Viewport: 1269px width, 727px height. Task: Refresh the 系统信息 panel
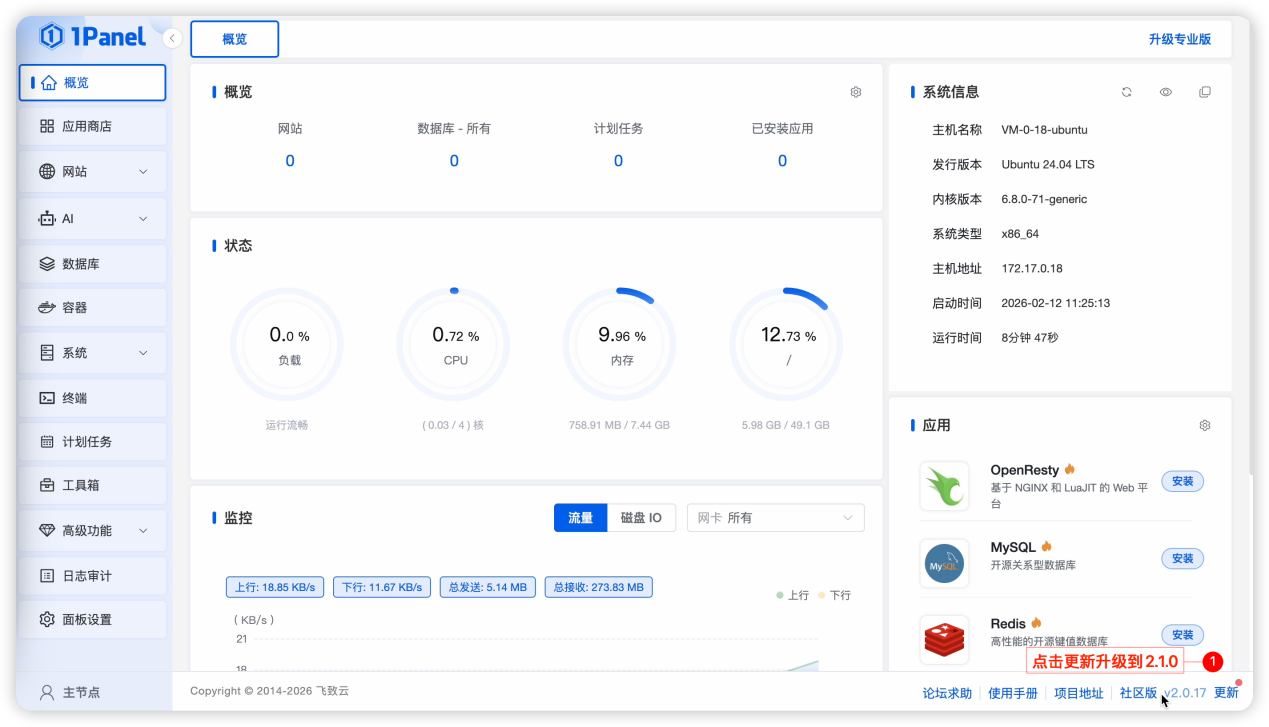pyautogui.click(x=1126, y=91)
